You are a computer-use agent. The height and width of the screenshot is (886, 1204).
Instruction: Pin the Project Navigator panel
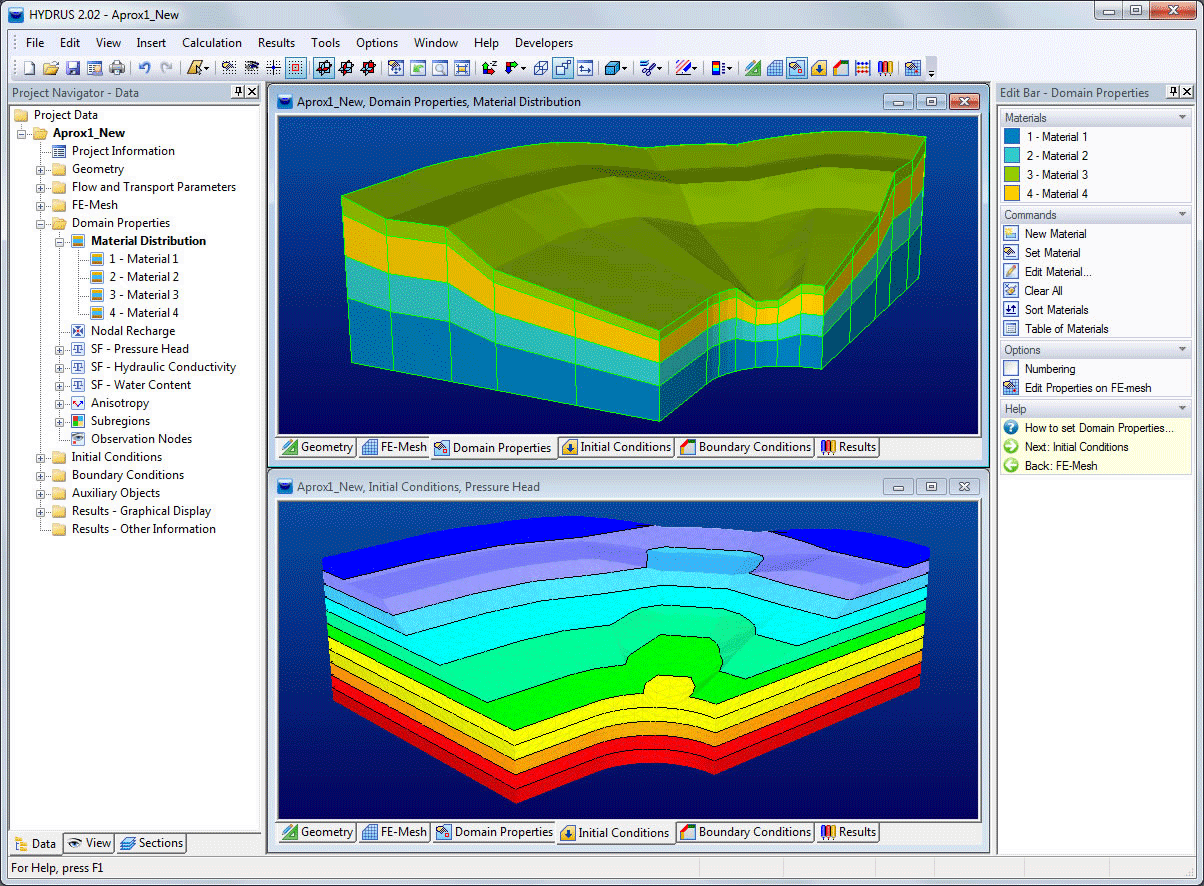238,92
